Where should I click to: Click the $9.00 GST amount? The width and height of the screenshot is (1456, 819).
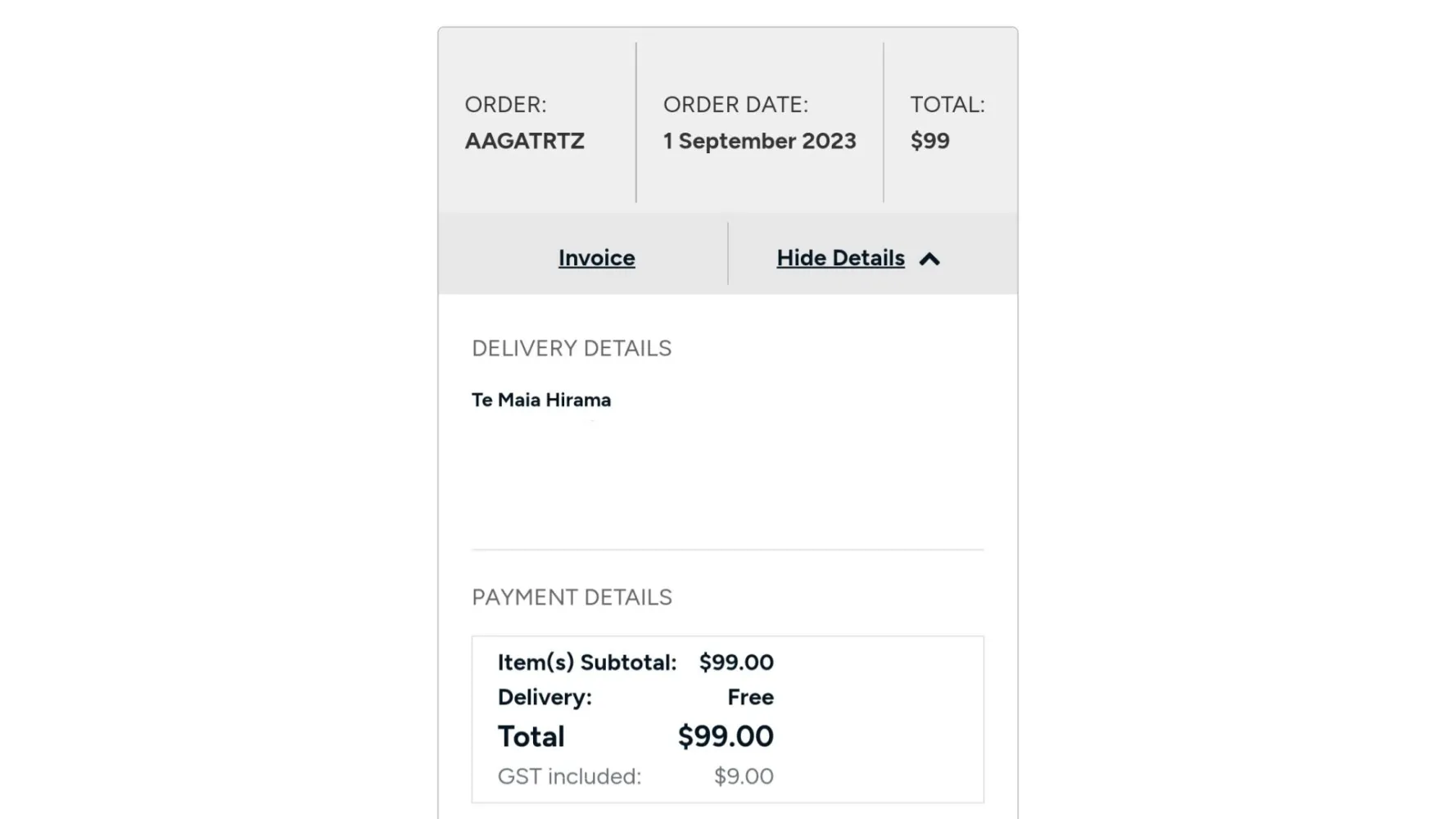744,776
